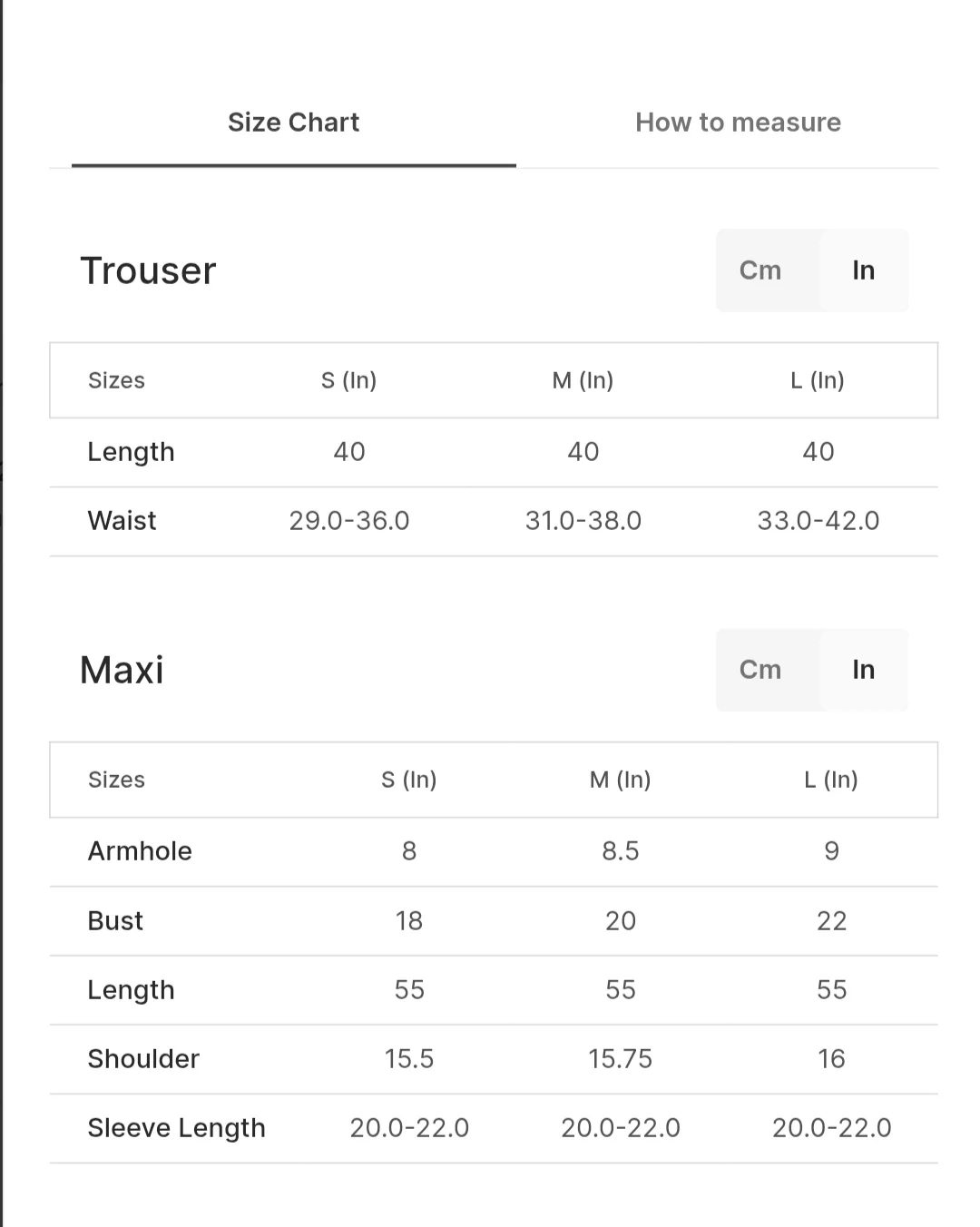980x1227 pixels.
Task: Click the medium shoulder value 15.75
Action: (x=621, y=1059)
